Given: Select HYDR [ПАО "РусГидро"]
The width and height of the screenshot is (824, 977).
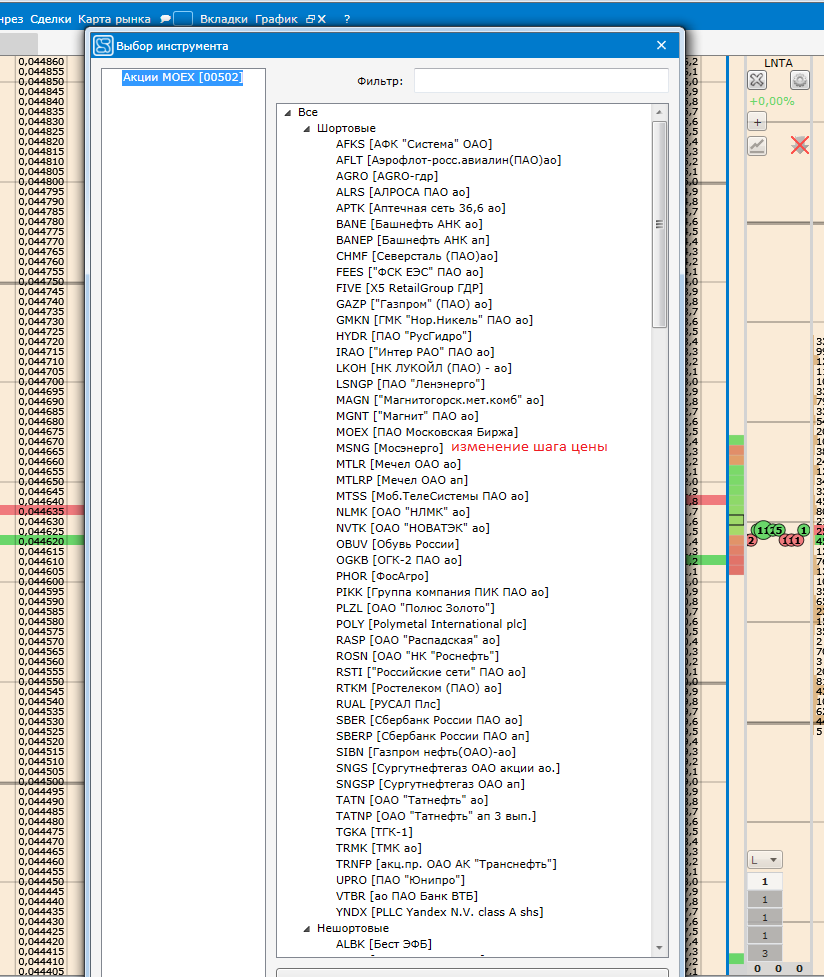Looking at the screenshot, I should point(404,336).
